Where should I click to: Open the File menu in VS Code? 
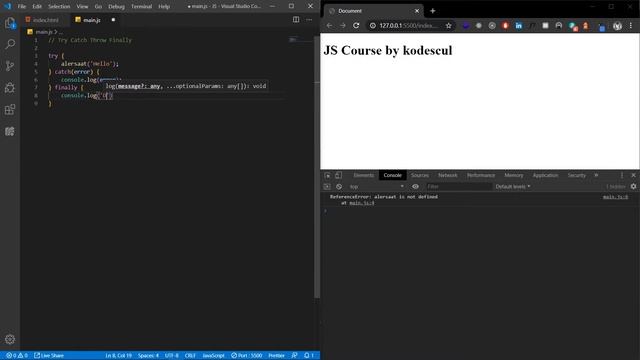[22, 7]
